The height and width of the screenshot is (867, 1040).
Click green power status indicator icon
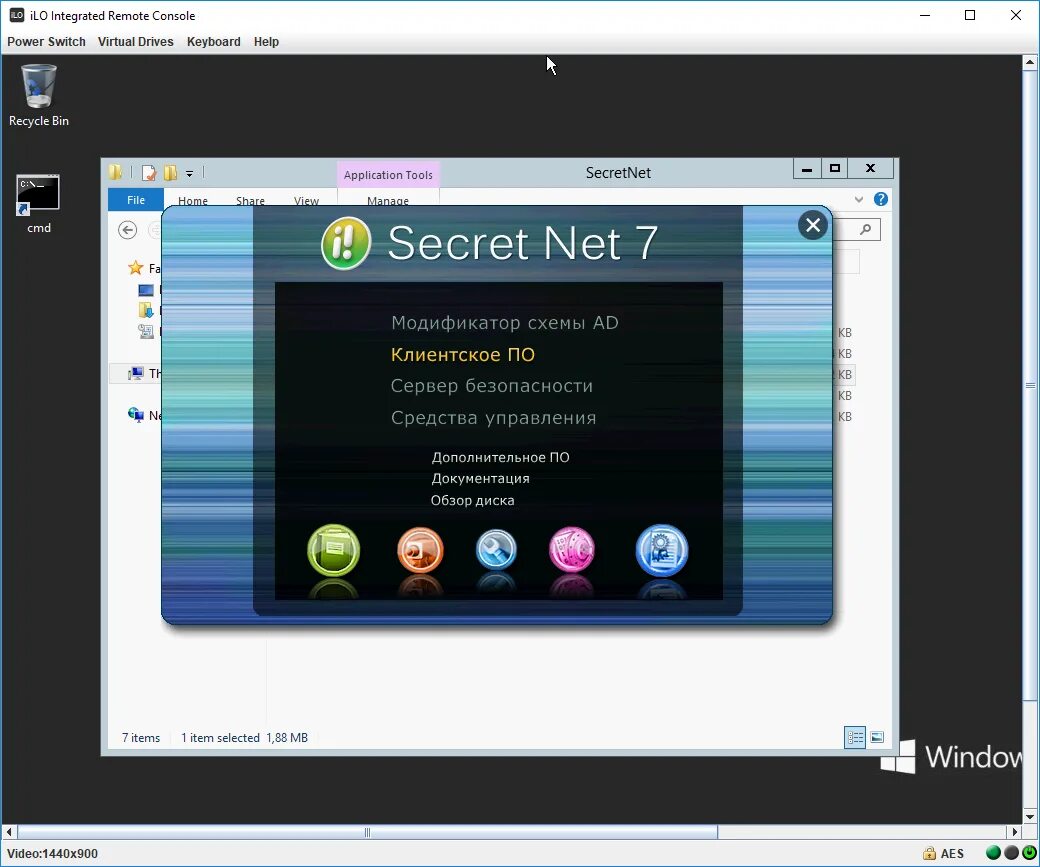[1029, 853]
